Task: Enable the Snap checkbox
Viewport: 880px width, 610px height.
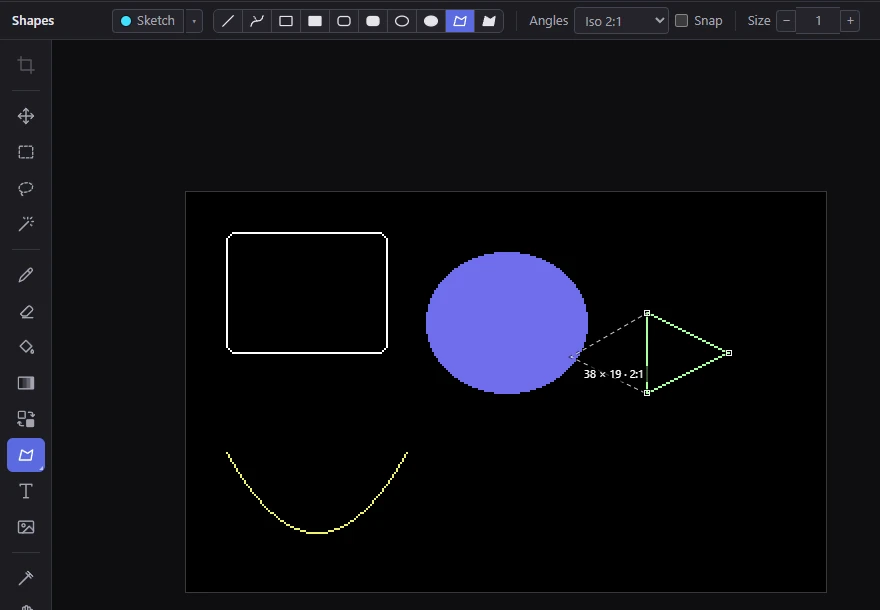Action: pyautogui.click(x=681, y=21)
